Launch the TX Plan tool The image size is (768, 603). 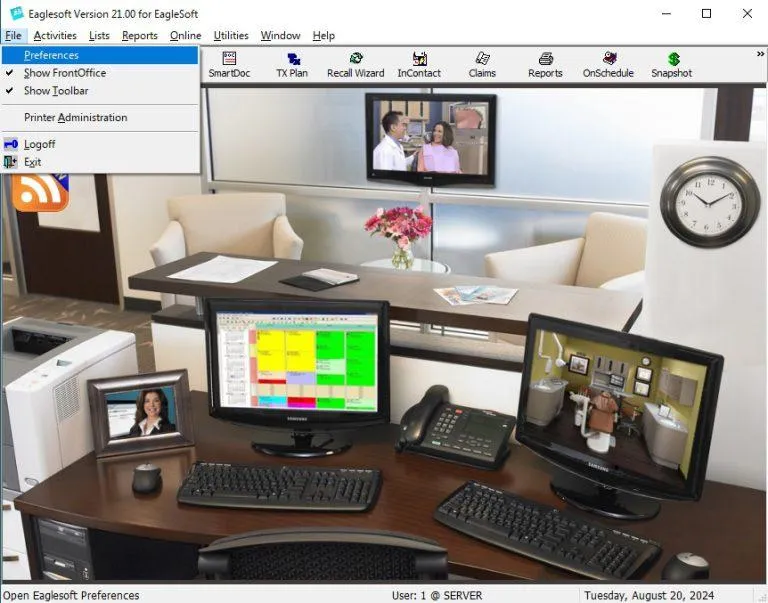(292, 65)
